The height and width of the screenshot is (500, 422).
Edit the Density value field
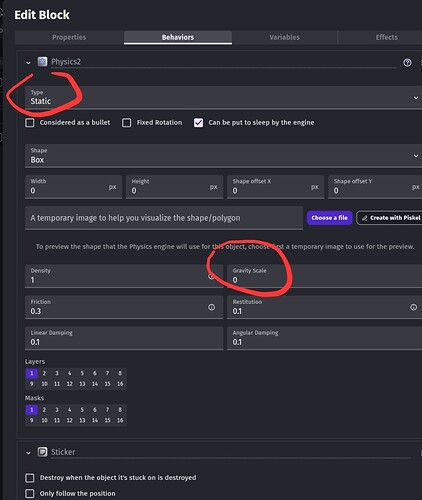pos(124,276)
